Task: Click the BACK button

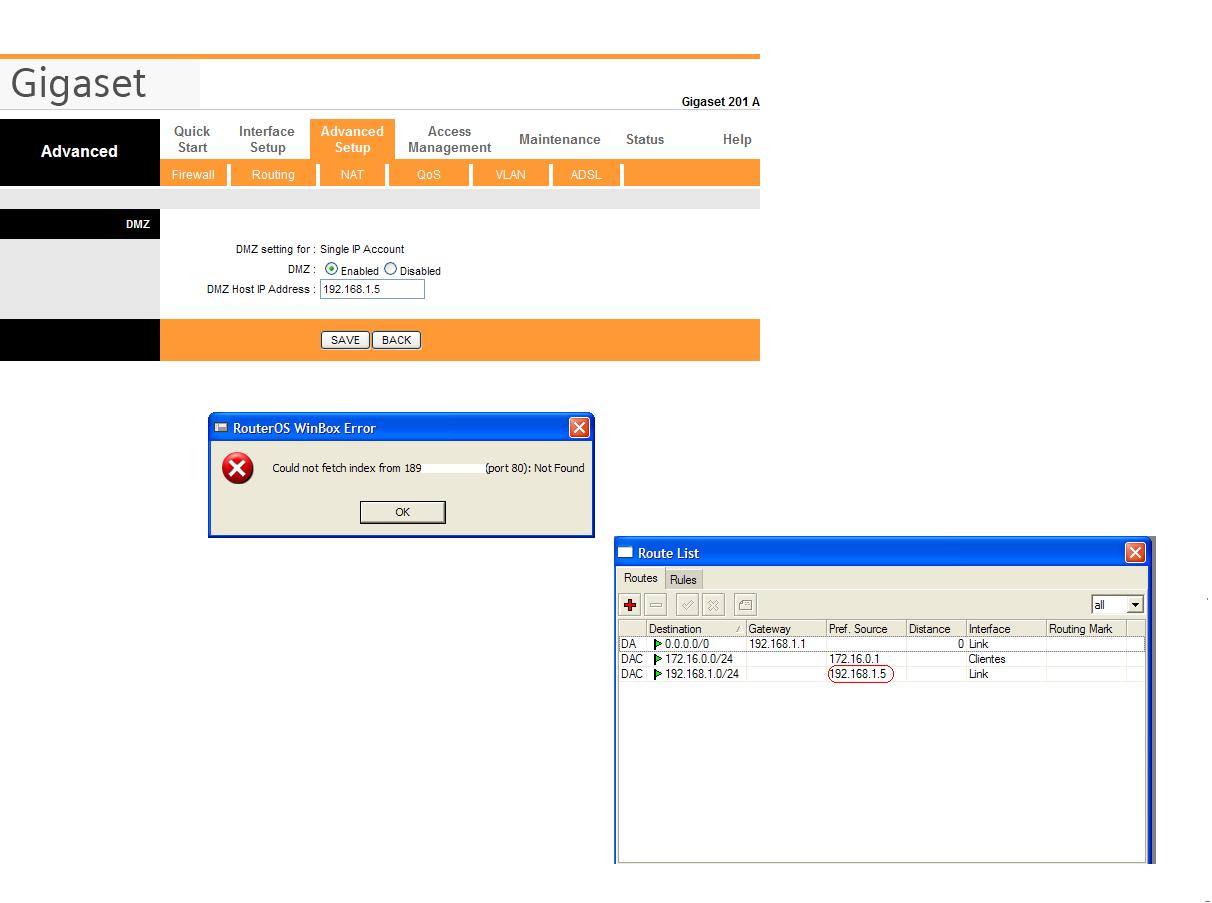Action: click(x=396, y=340)
